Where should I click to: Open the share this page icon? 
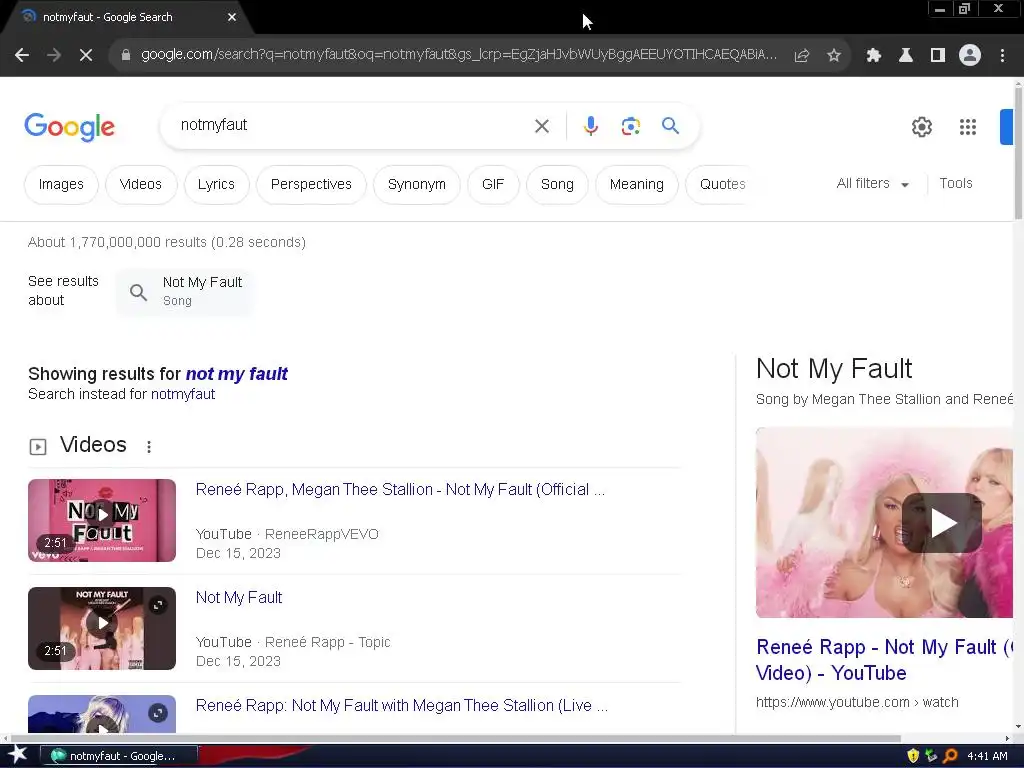802,56
